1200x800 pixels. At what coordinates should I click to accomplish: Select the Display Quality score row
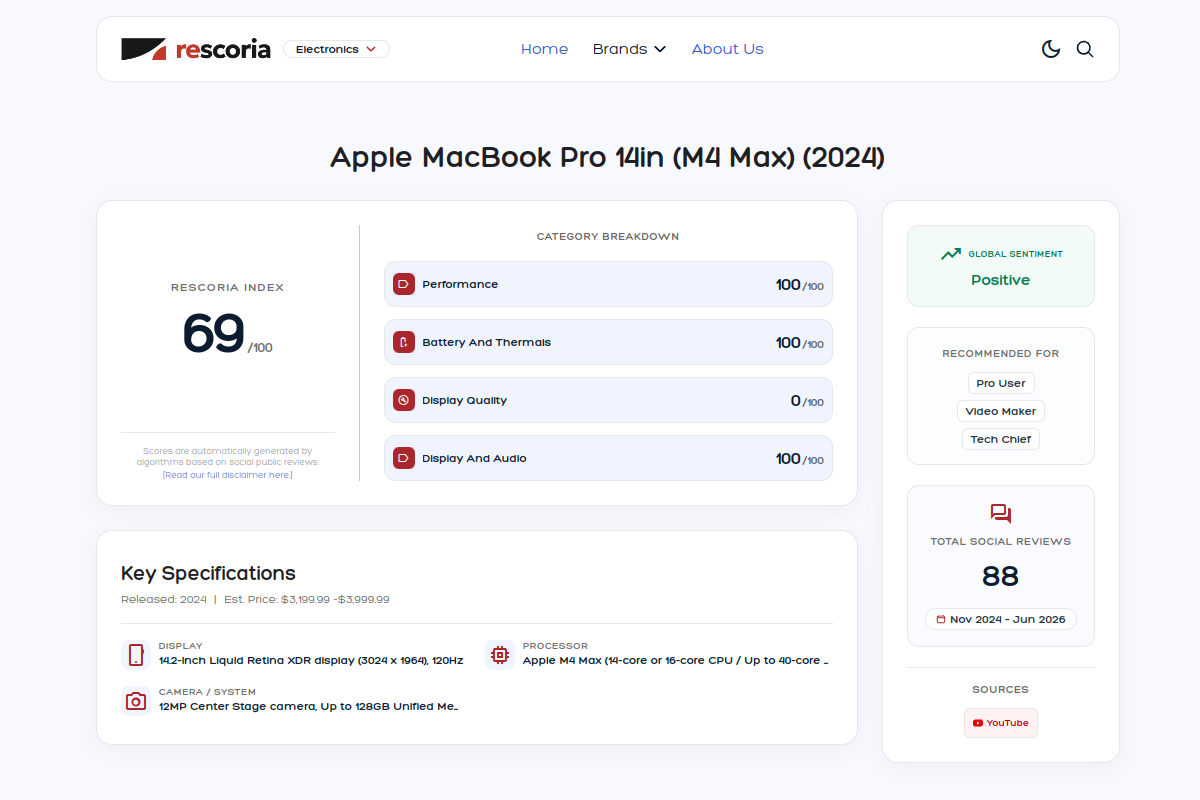[x=608, y=400]
